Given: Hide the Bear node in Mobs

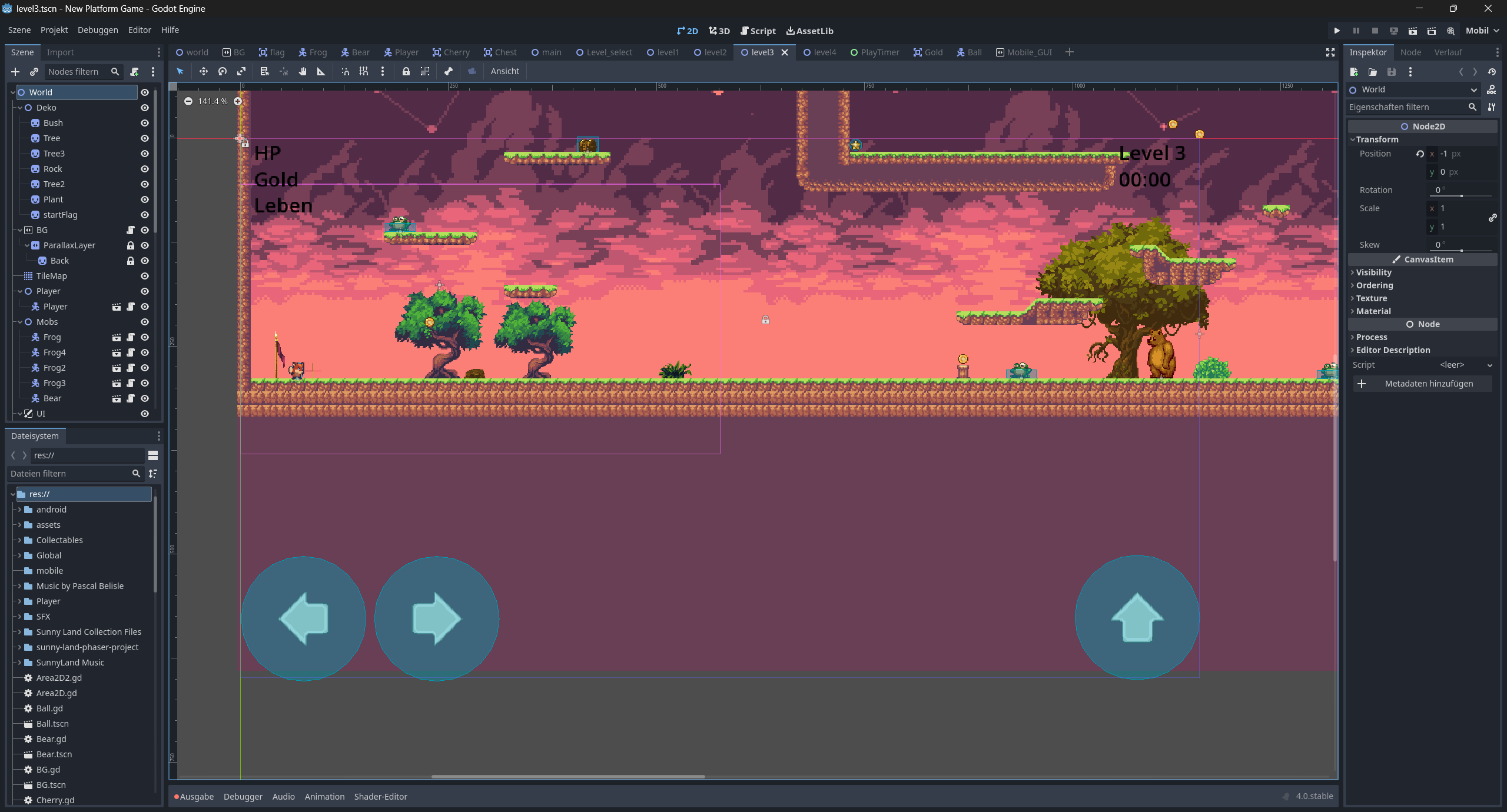Looking at the screenshot, I should click(x=144, y=398).
